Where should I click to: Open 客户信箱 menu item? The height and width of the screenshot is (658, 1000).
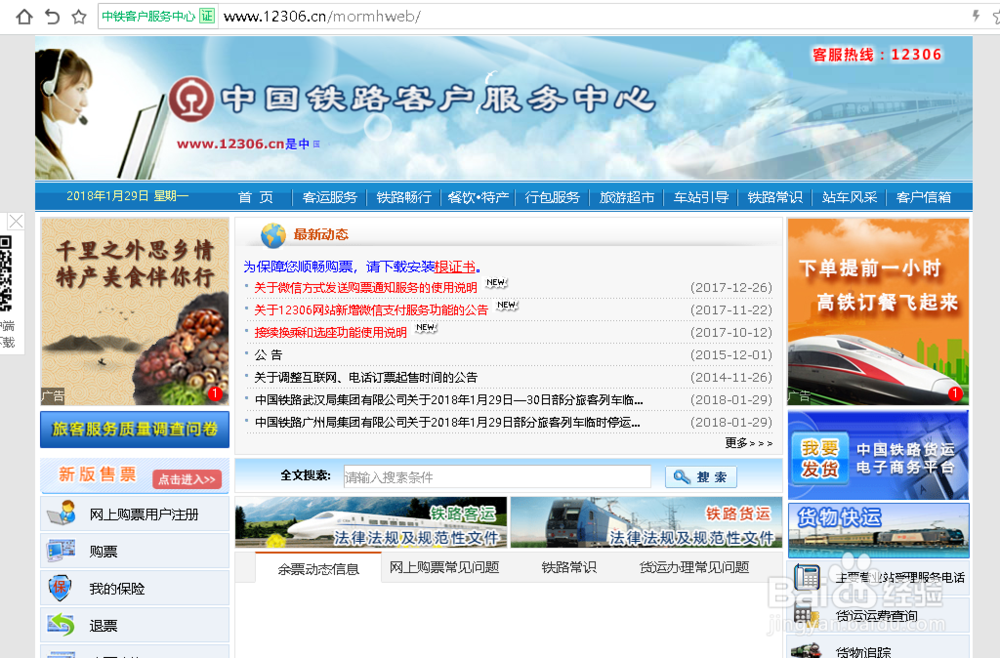click(x=923, y=197)
